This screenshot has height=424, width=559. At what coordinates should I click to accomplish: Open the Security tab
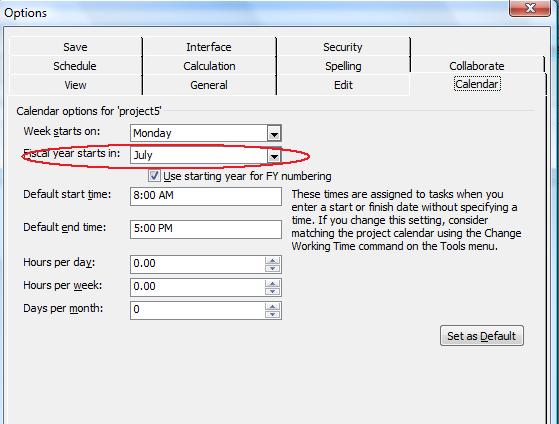(343, 47)
